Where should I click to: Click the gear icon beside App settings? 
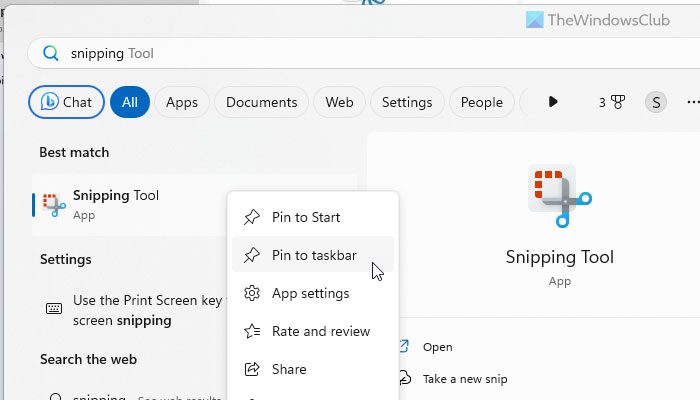click(252, 293)
